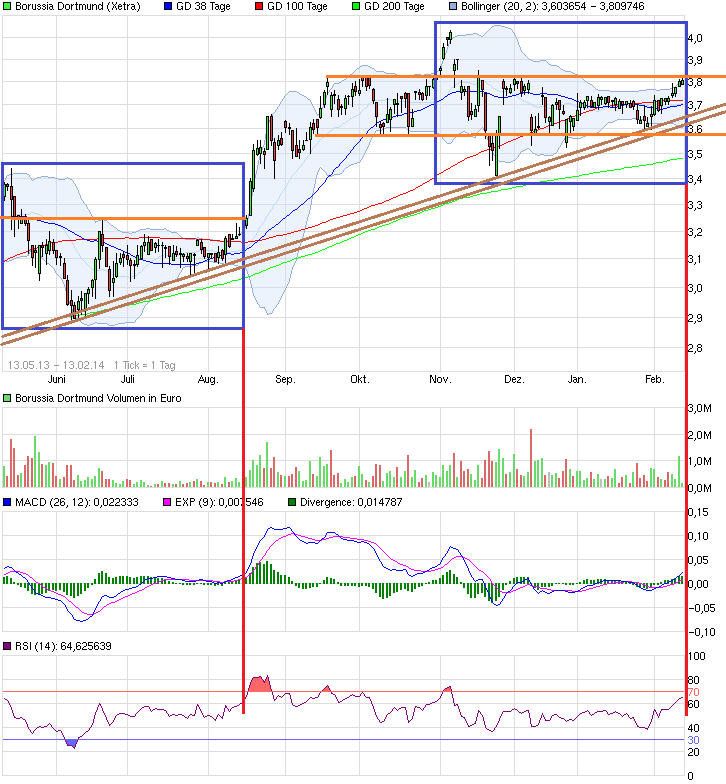The image size is (726, 784).
Task: Click the 'Divergence: 0,014787' label
Action: (351, 502)
